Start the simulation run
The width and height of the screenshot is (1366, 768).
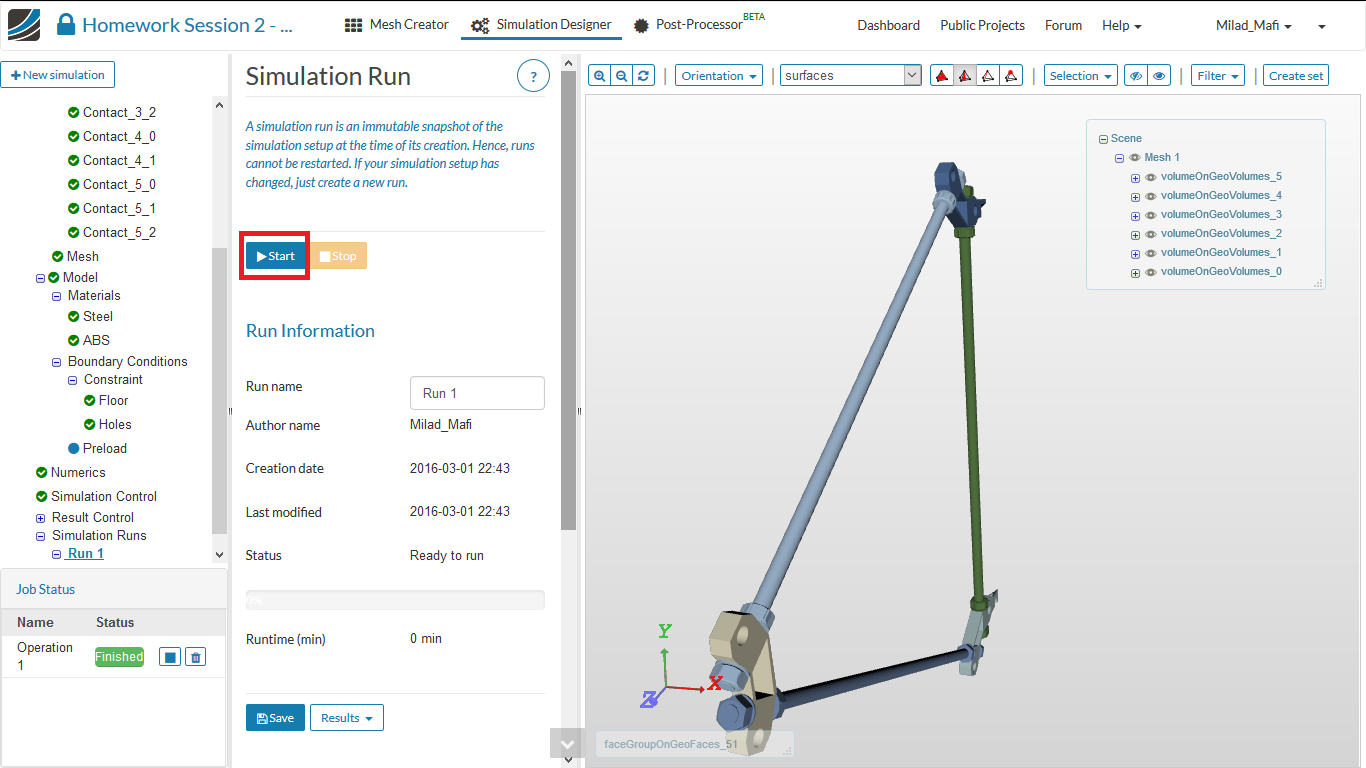[275, 256]
